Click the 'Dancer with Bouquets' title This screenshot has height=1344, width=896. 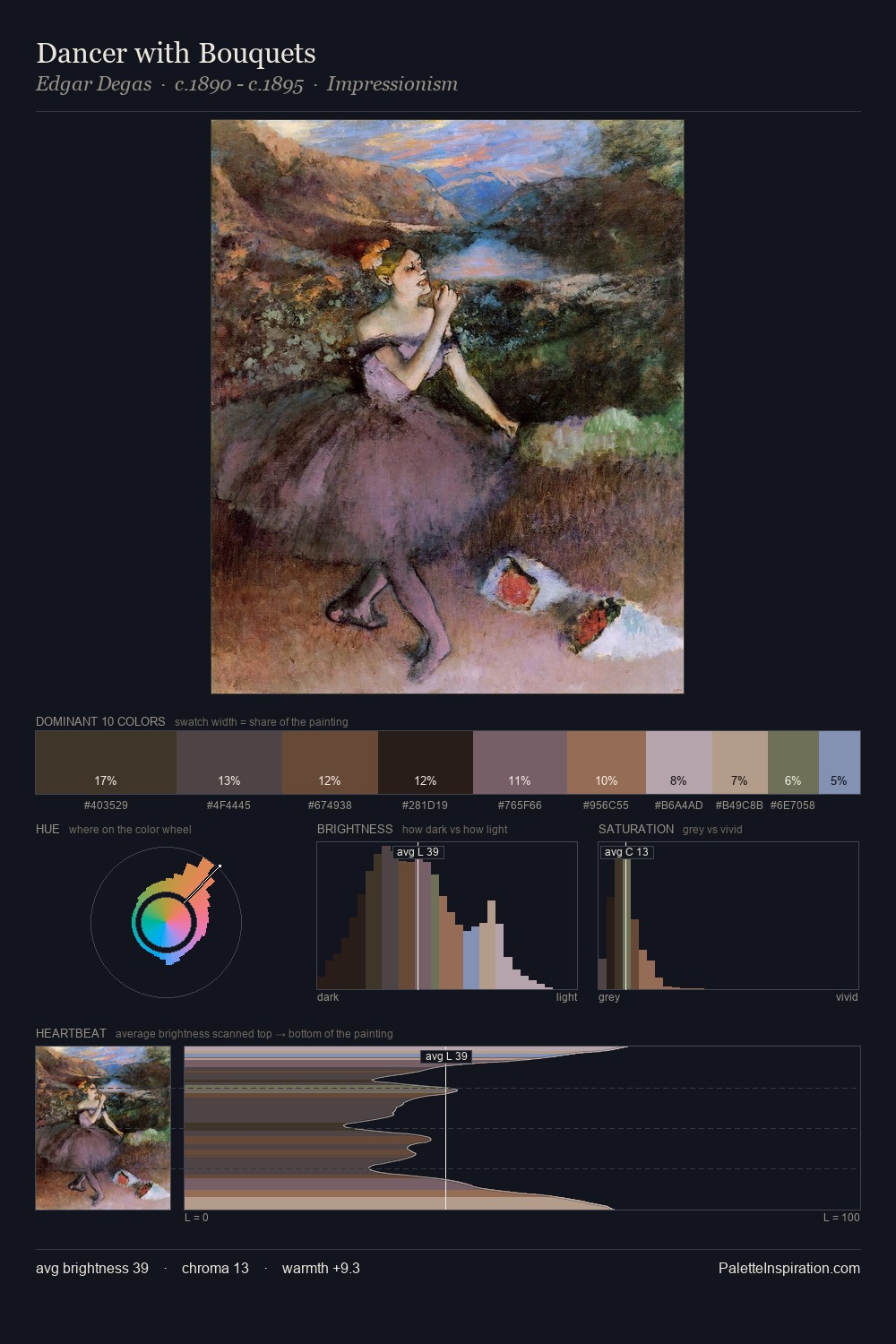[x=176, y=53]
